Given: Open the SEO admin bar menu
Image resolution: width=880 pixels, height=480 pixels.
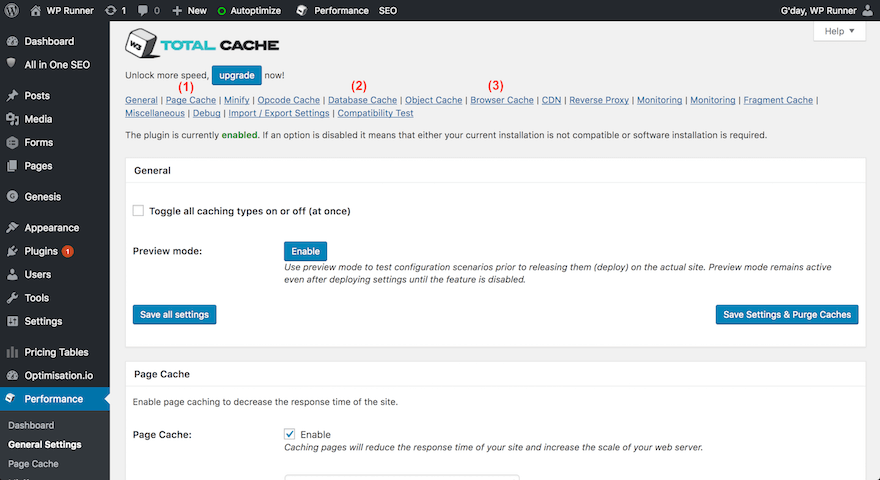Looking at the screenshot, I should coord(388,10).
